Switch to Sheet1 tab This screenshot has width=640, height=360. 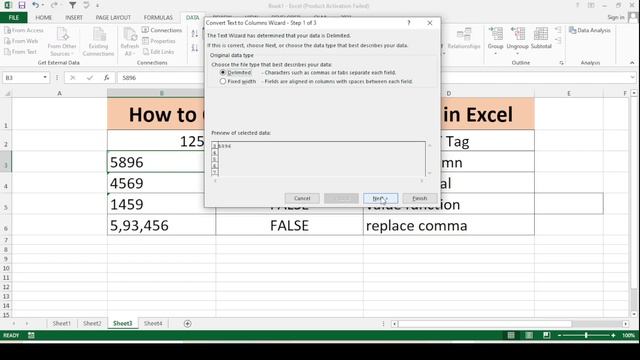61,323
